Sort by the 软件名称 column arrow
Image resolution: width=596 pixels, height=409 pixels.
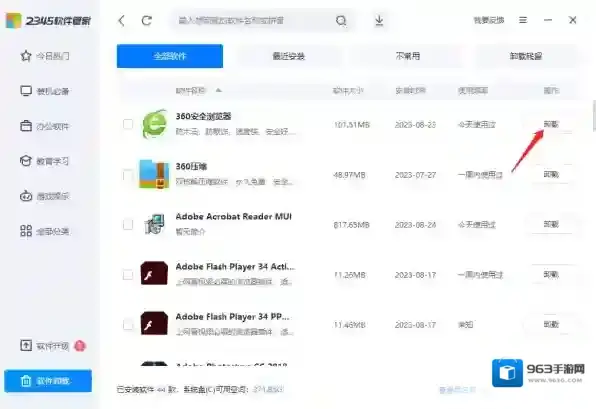point(219,90)
